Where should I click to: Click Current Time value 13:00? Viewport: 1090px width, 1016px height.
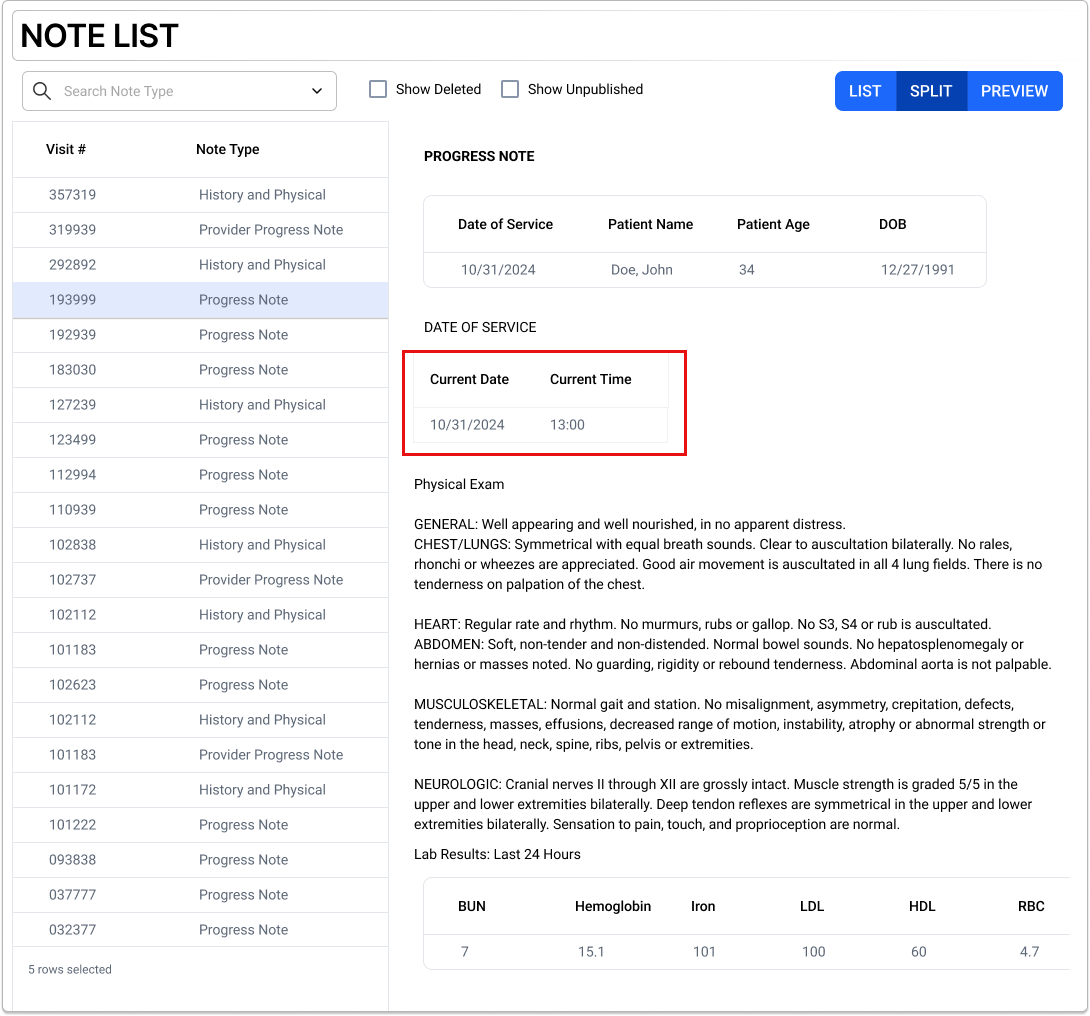coord(567,425)
